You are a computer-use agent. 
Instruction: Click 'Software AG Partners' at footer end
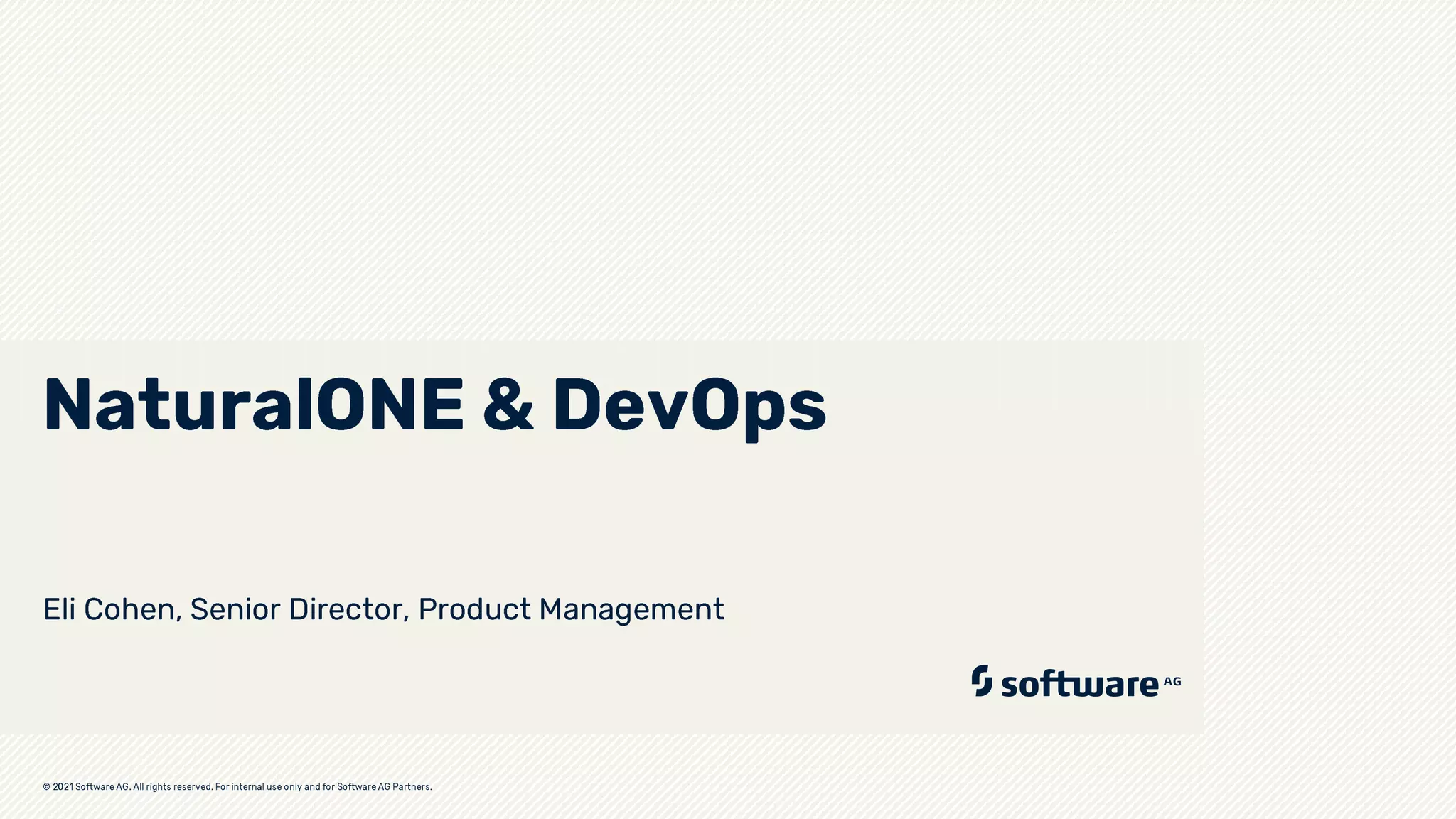tap(384, 787)
